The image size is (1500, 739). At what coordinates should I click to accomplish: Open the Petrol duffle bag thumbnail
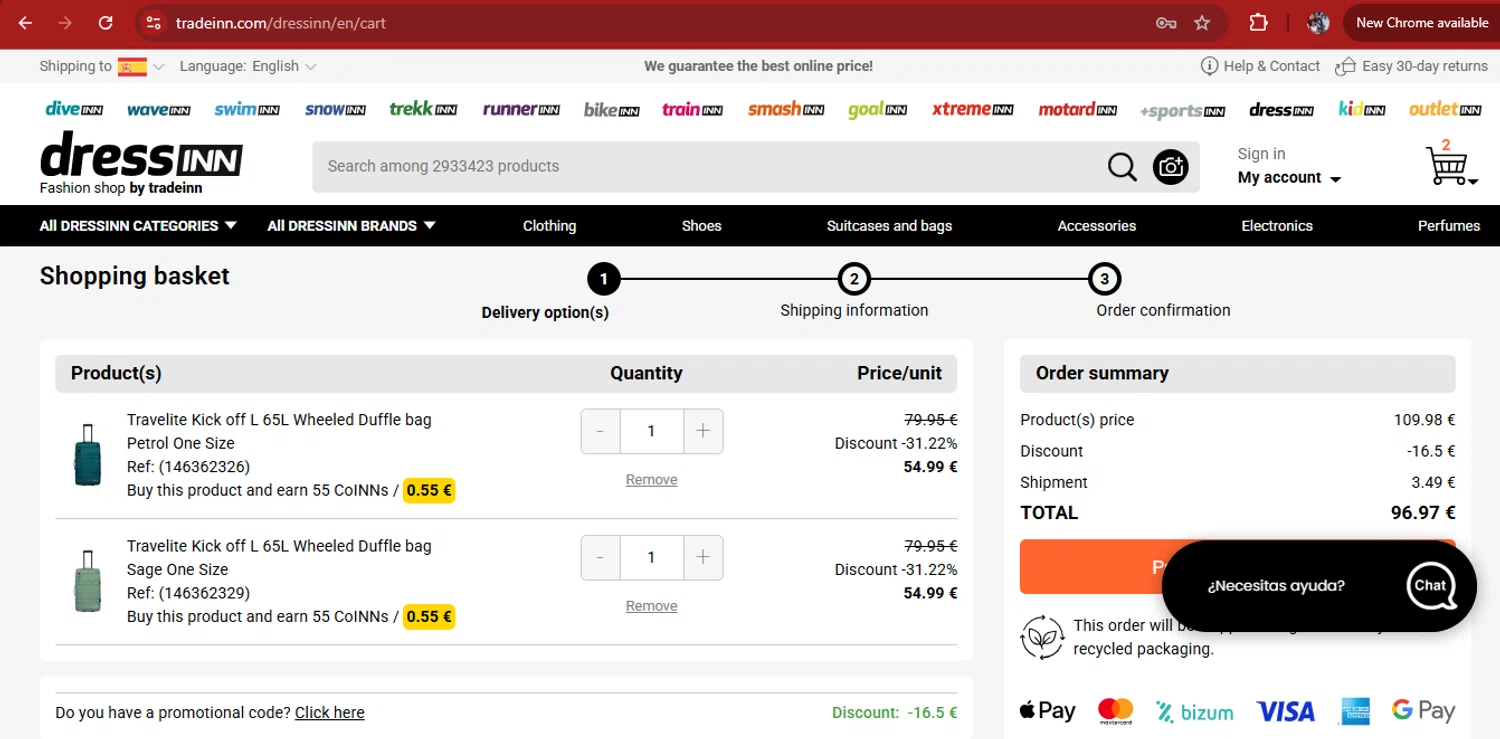88,455
